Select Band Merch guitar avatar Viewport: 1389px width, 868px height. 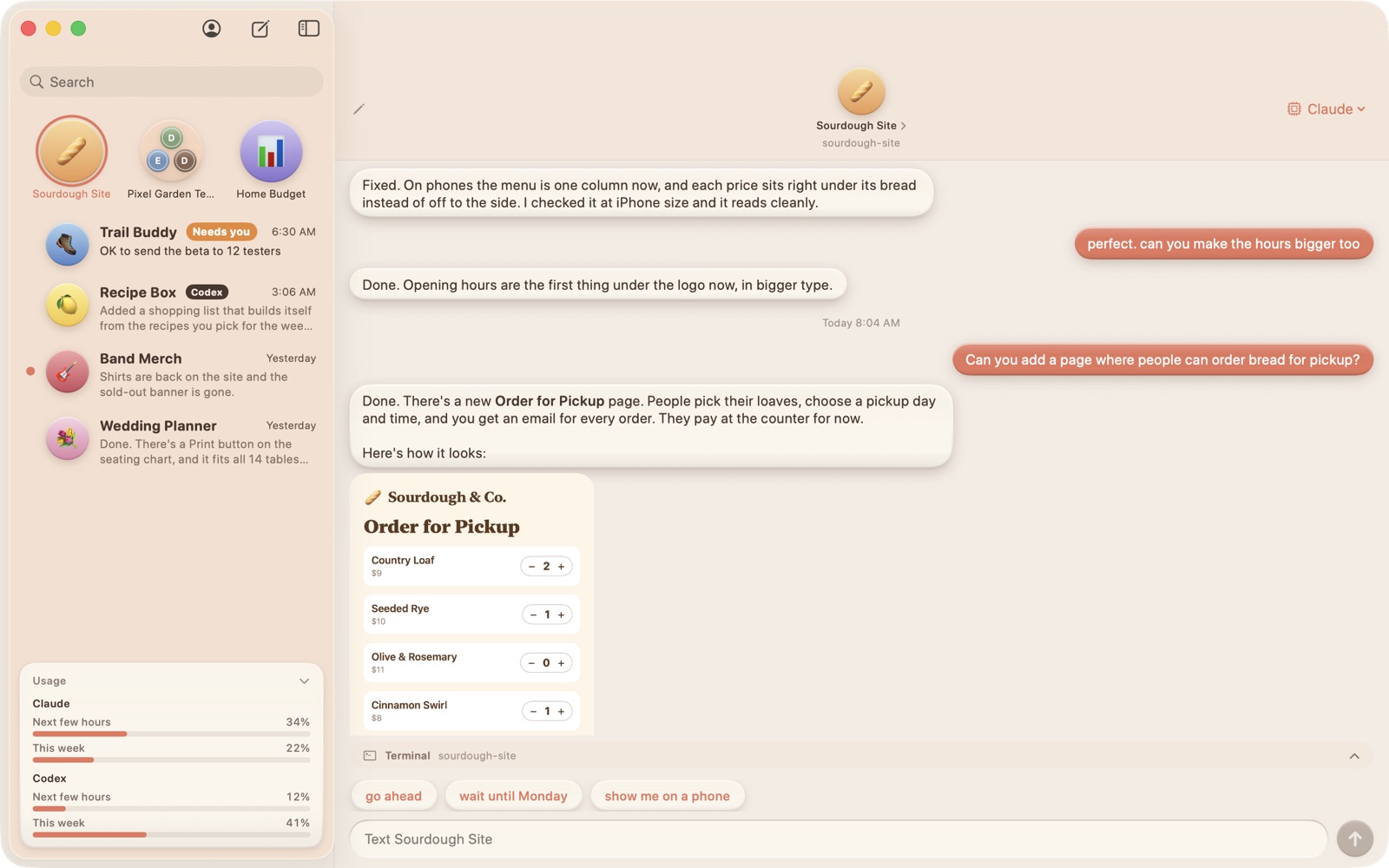[x=67, y=372]
